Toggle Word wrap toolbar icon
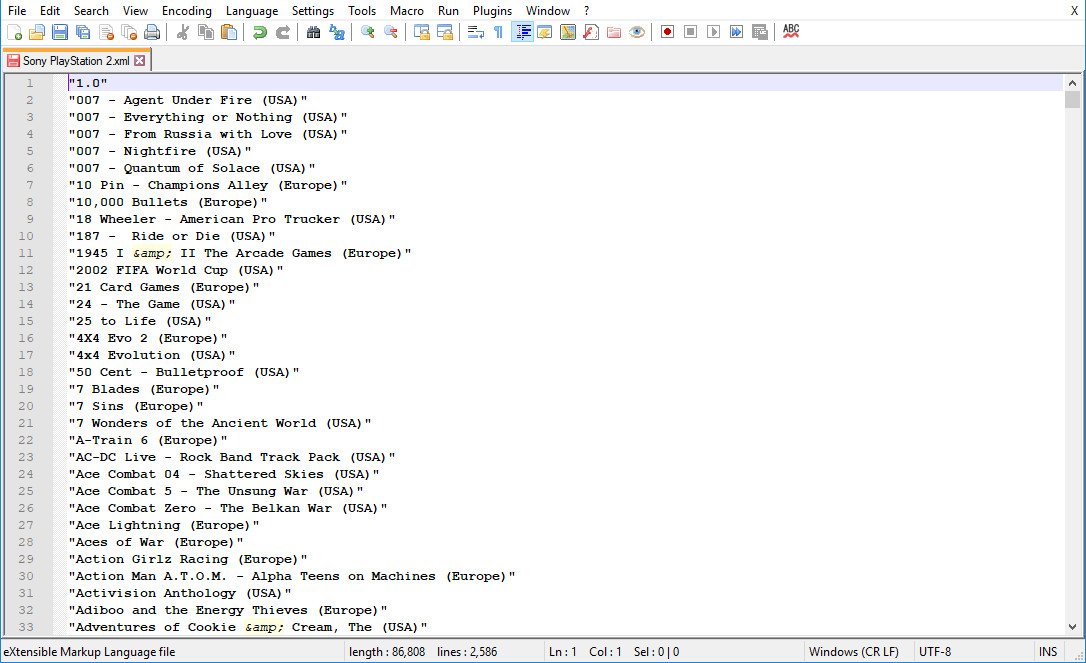 [476, 32]
